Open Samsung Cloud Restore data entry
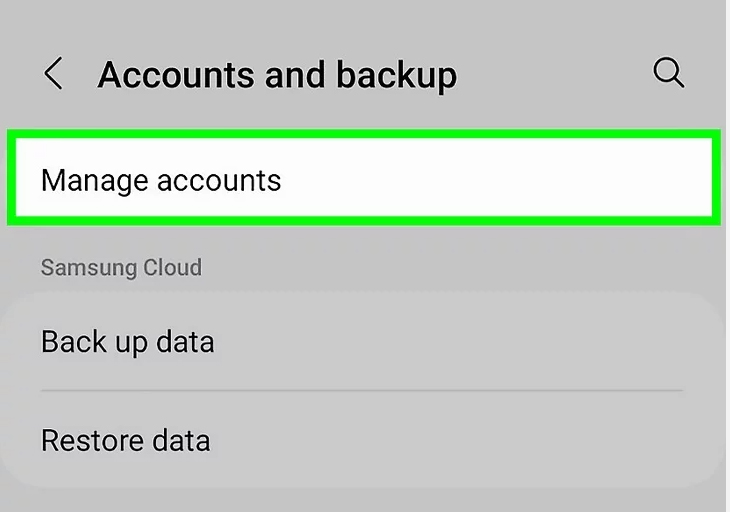 364,440
